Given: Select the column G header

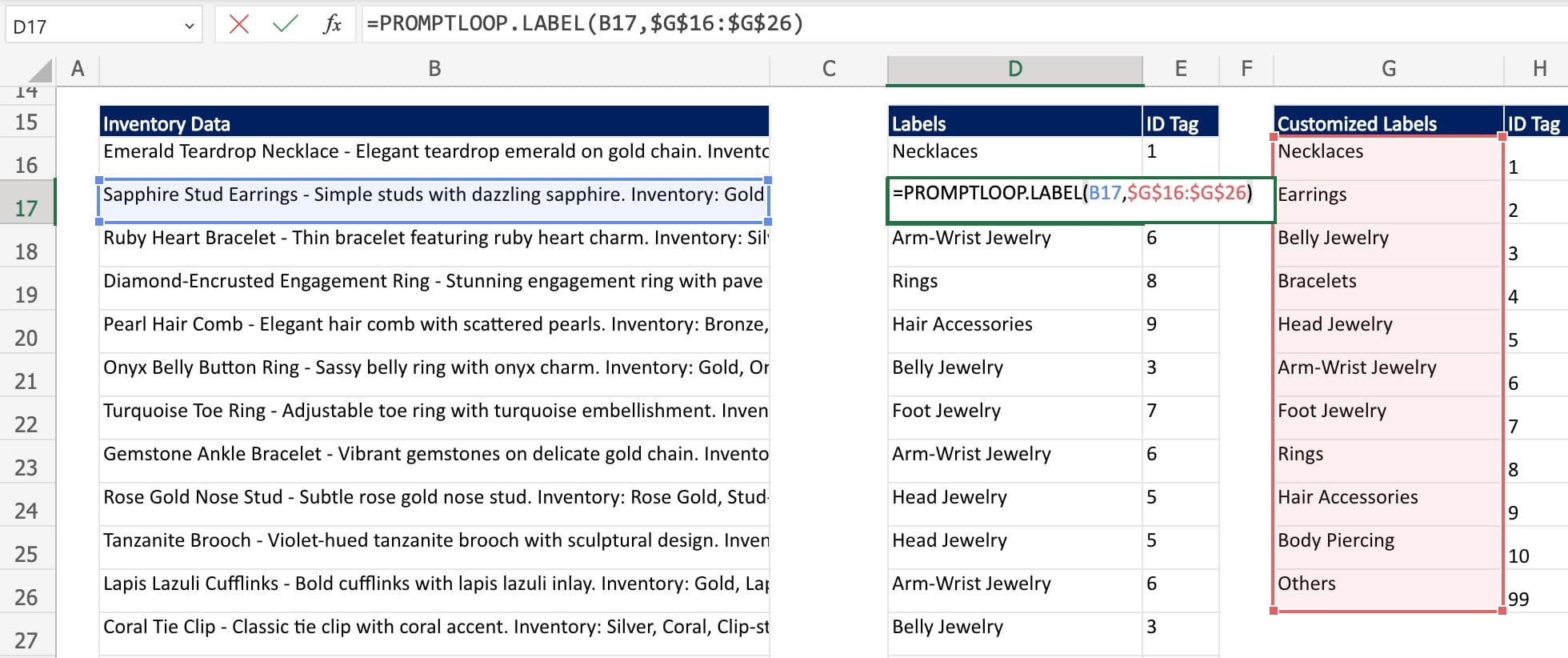Looking at the screenshot, I should tap(1388, 70).
